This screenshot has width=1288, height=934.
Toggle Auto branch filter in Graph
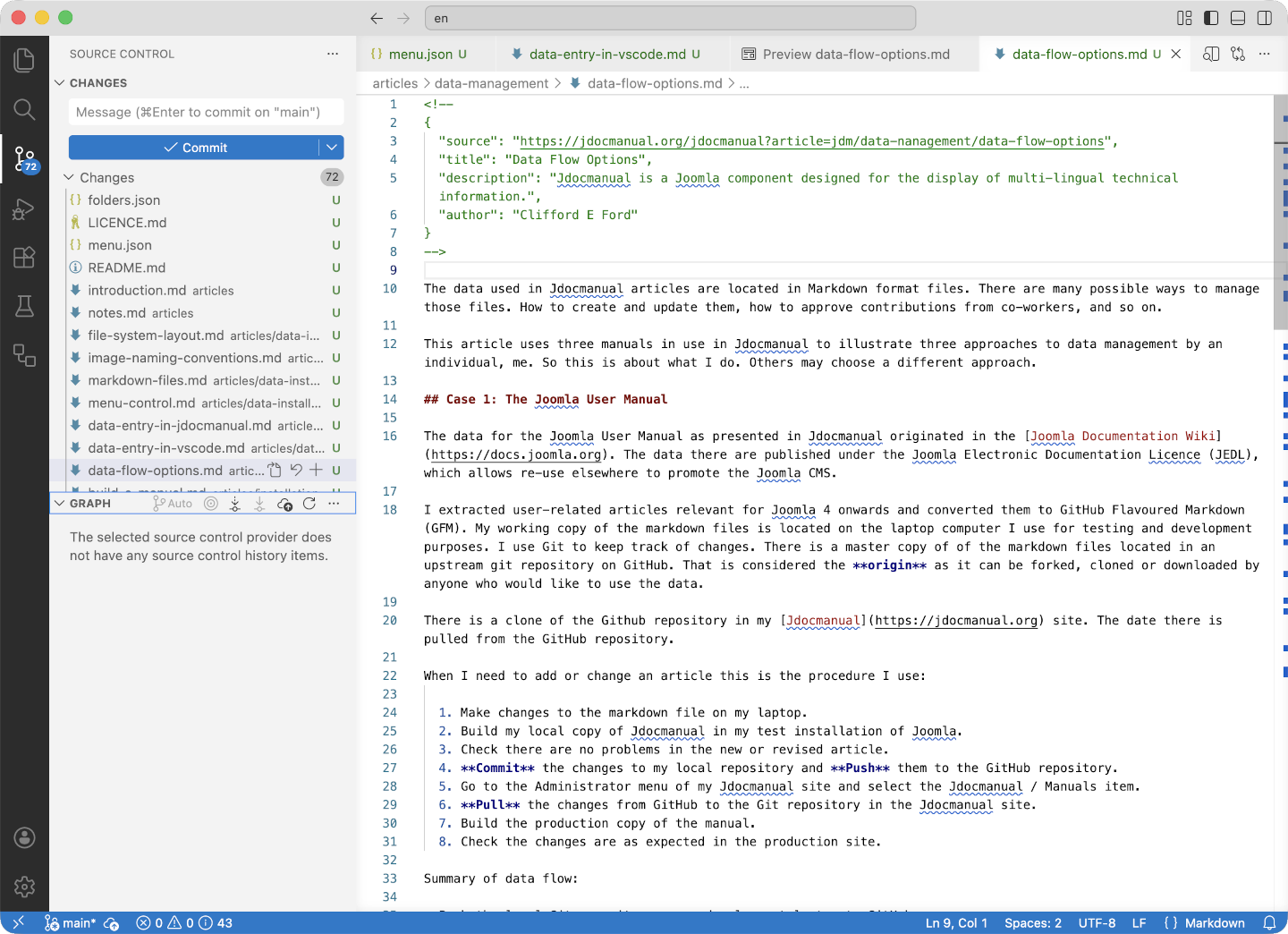(173, 504)
